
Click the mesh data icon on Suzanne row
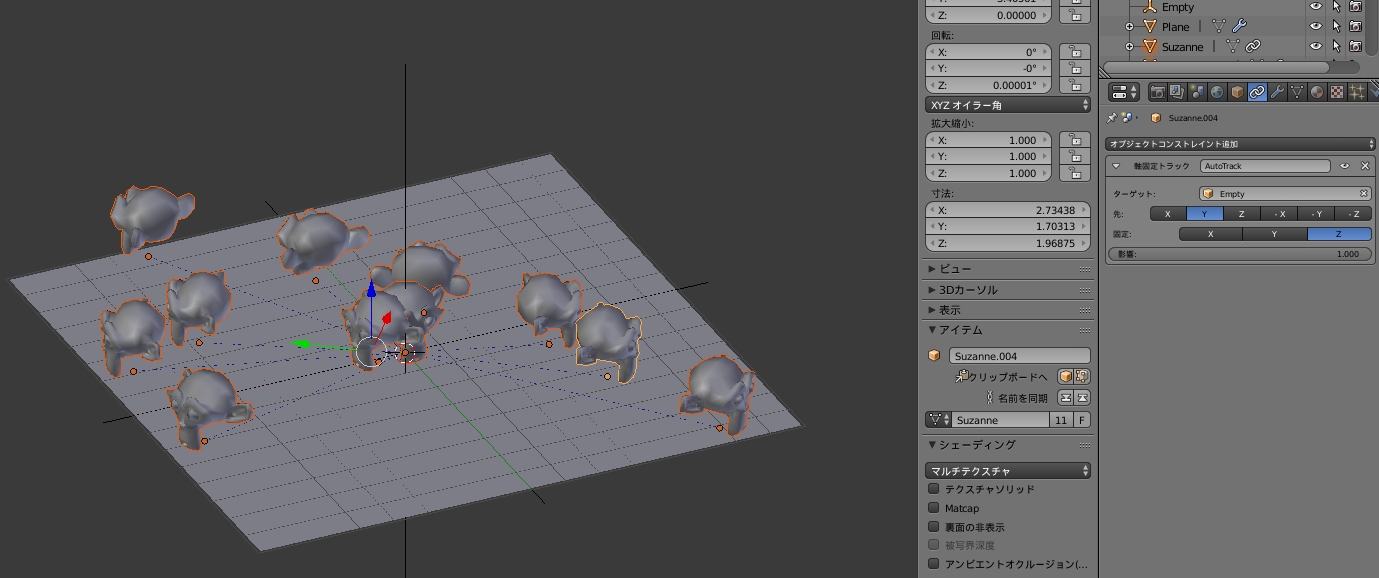(x=1231, y=46)
